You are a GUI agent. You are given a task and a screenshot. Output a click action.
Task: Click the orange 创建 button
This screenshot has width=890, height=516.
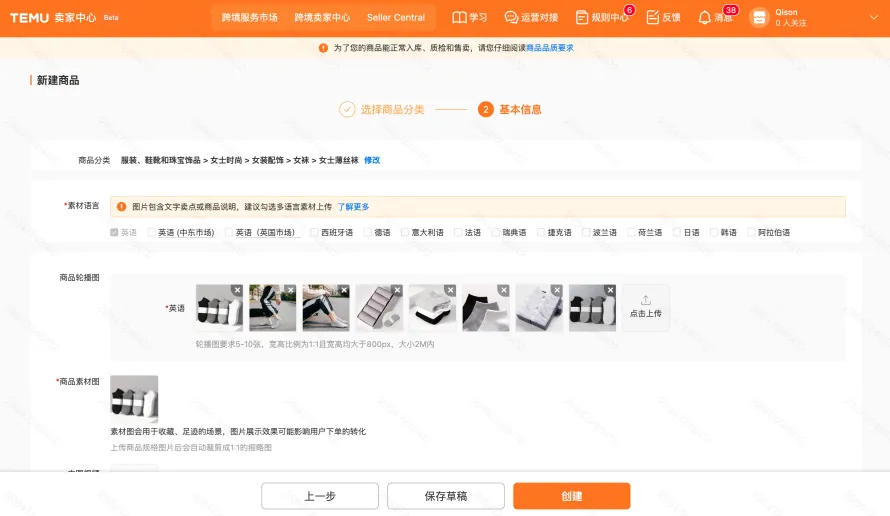click(572, 496)
